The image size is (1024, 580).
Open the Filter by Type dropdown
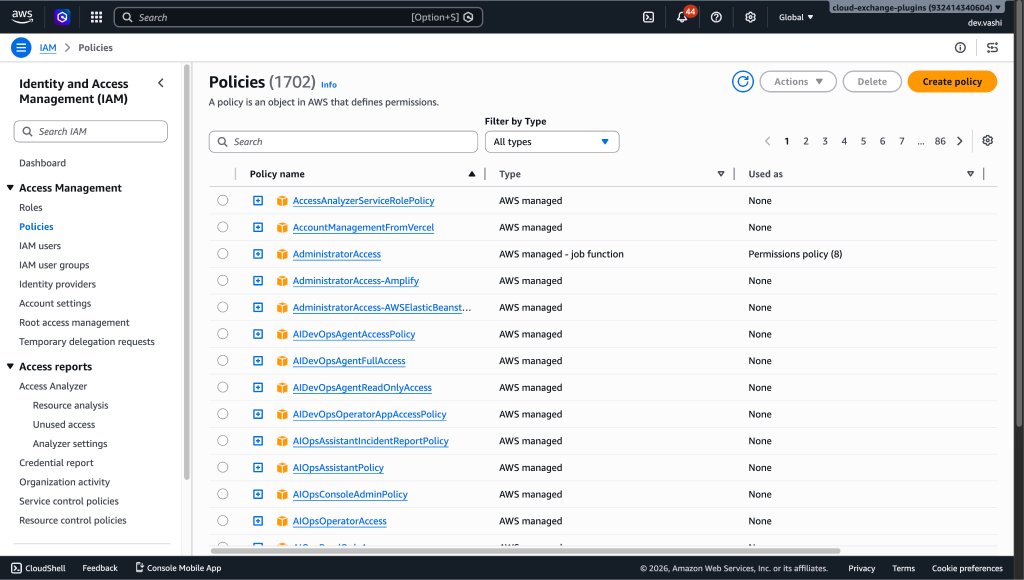[x=552, y=142]
